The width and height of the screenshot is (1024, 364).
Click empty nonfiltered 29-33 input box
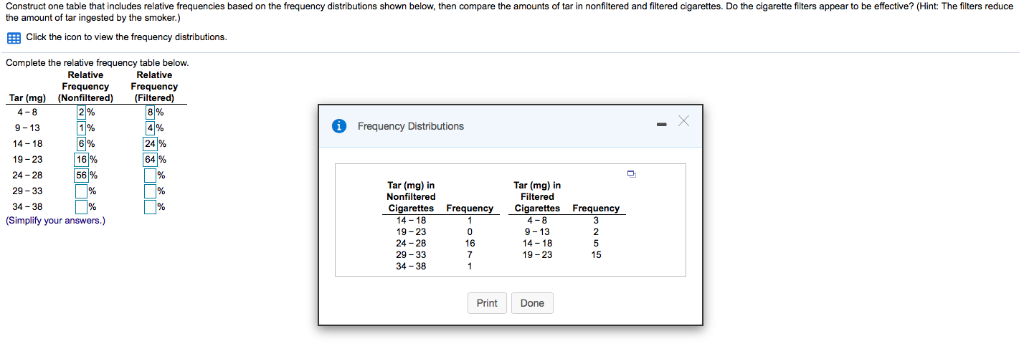point(82,191)
